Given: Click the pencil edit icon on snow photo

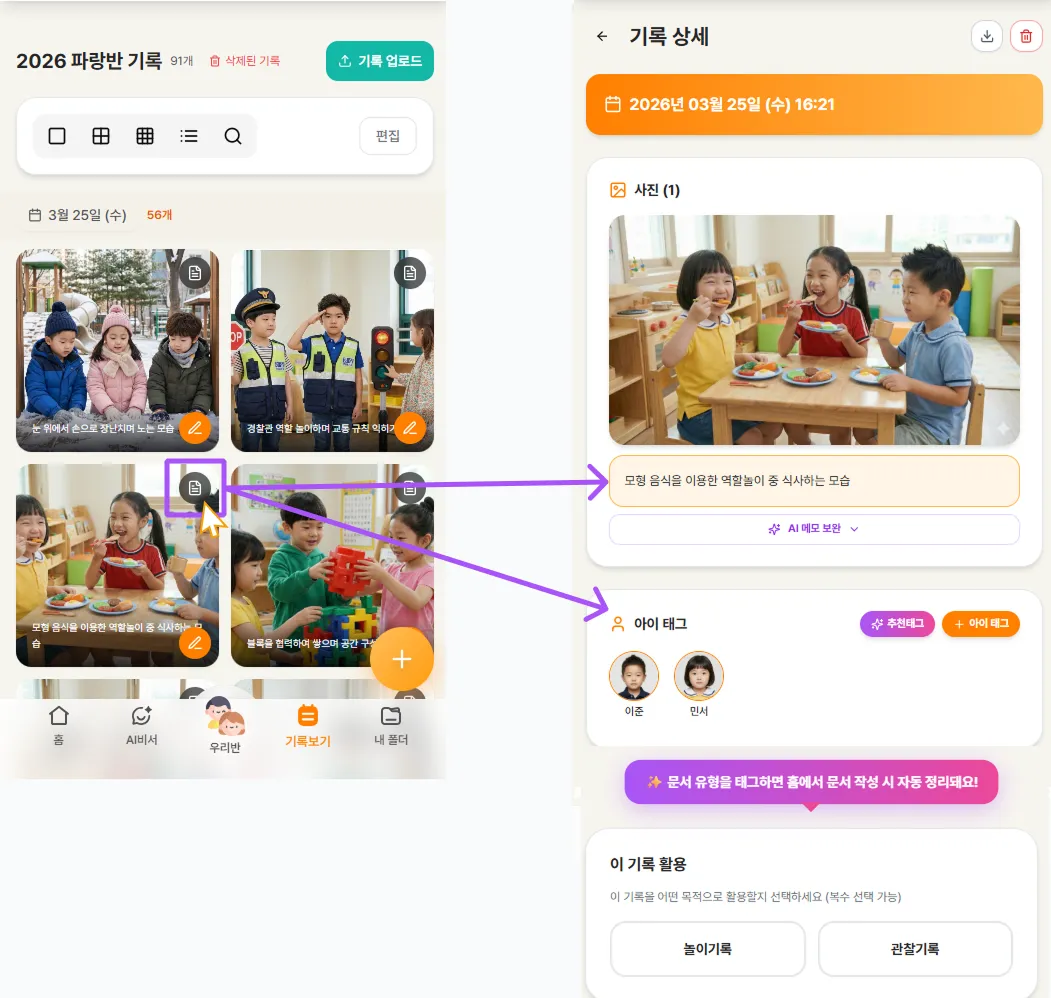Looking at the screenshot, I should click(195, 428).
